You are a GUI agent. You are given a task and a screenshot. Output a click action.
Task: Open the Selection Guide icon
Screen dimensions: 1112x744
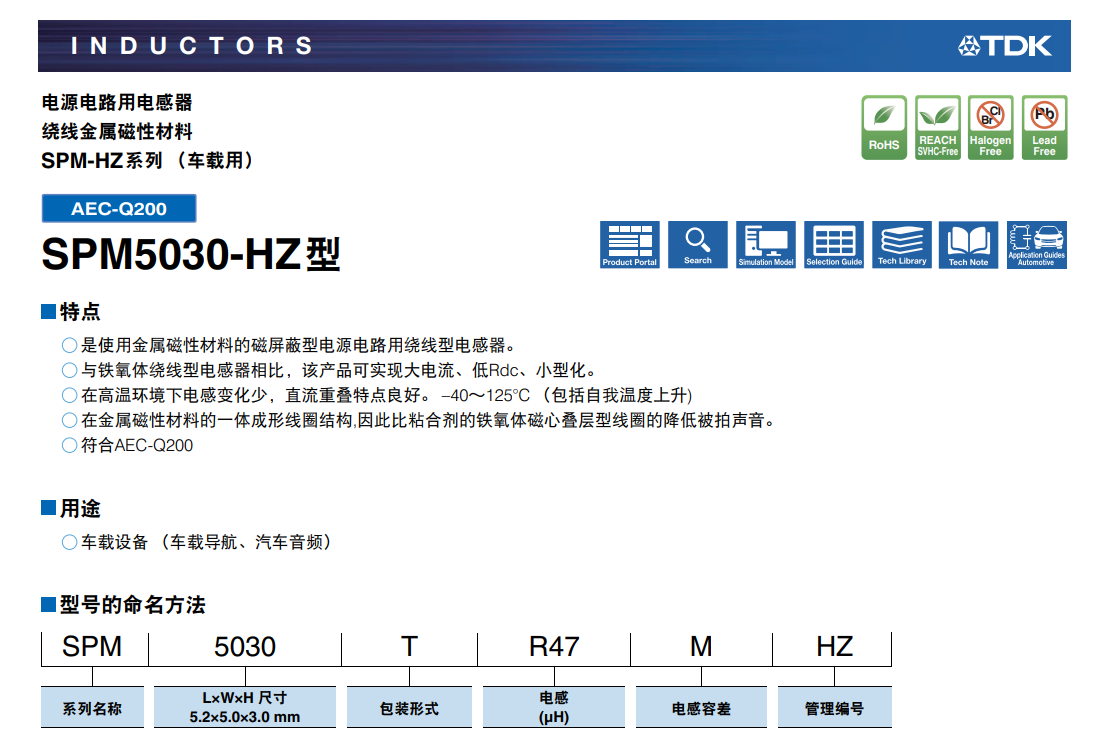click(834, 245)
